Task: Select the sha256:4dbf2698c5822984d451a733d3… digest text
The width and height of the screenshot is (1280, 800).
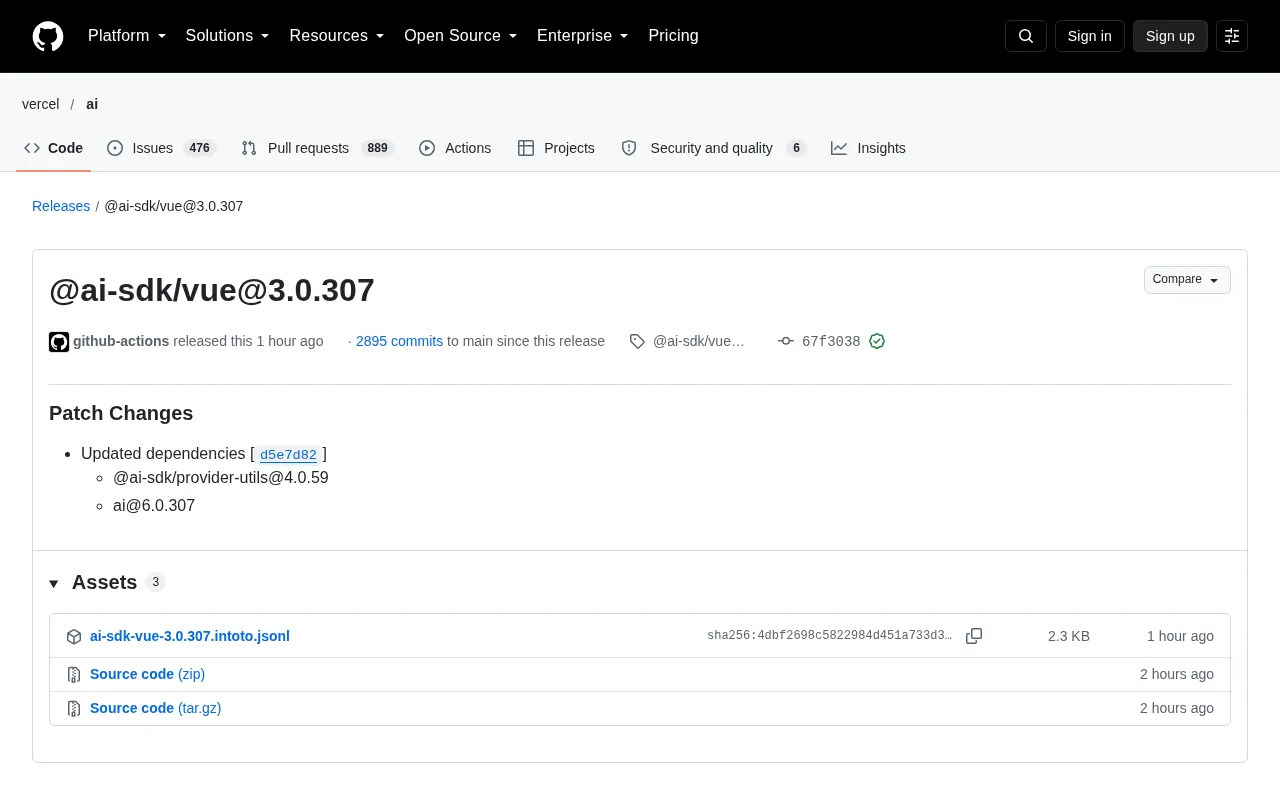Action: click(x=829, y=636)
